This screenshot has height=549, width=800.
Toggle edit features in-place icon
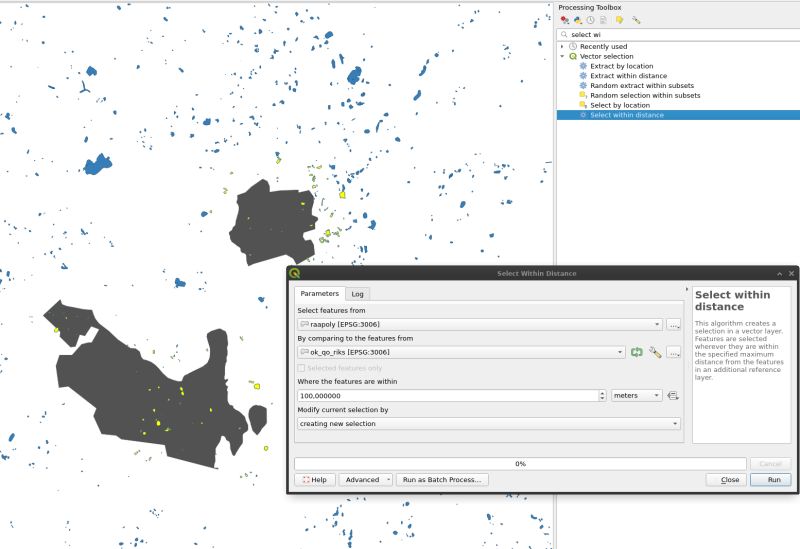click(x=619, y=20)
